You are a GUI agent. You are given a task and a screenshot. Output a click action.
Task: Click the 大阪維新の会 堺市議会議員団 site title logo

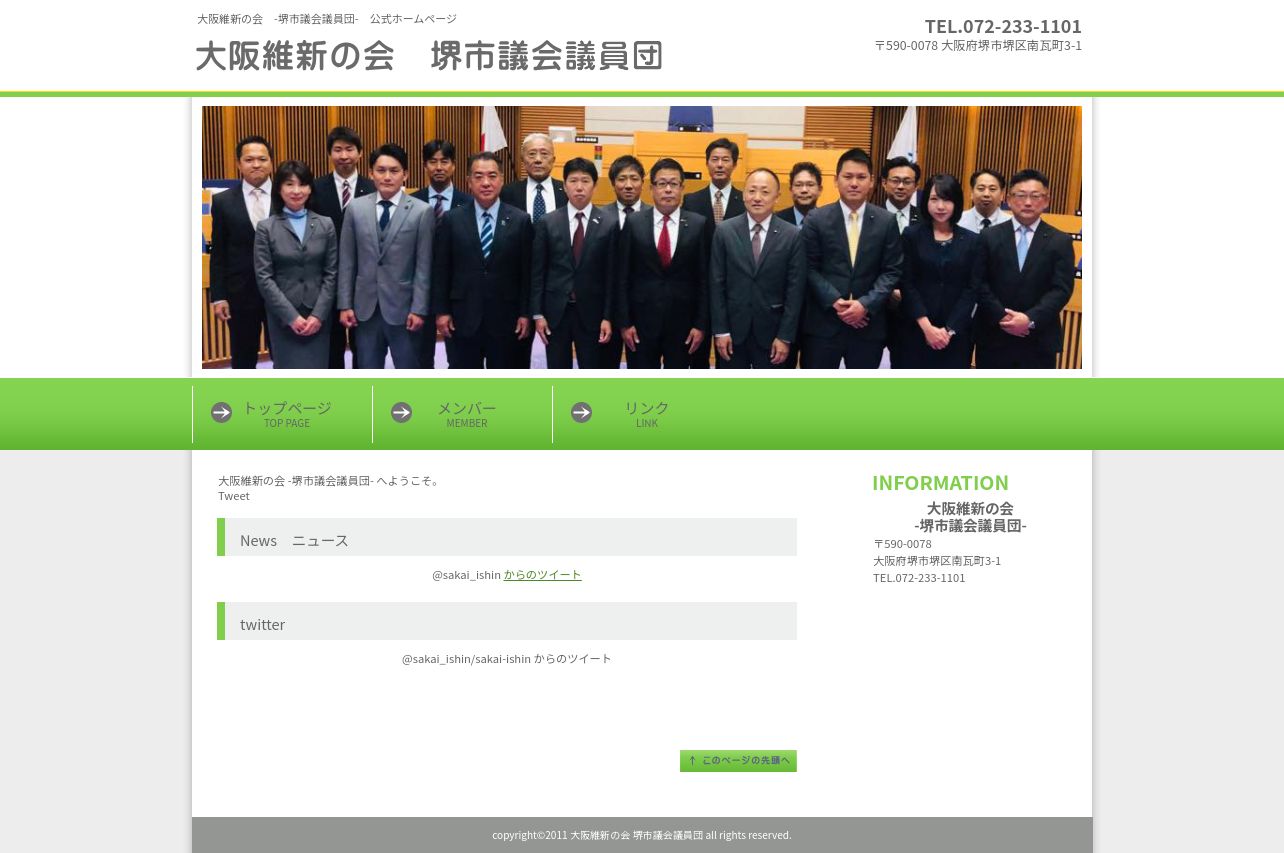click(x=429, y=56)
